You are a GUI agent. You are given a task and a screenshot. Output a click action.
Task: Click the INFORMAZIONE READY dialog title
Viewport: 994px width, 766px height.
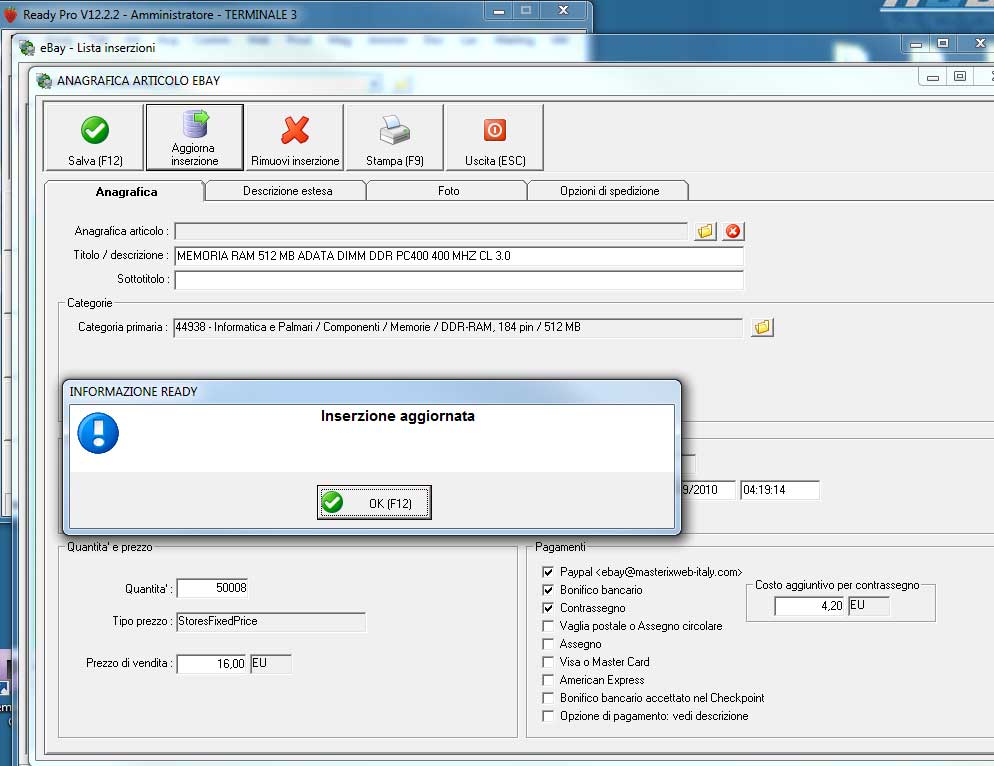133,392
